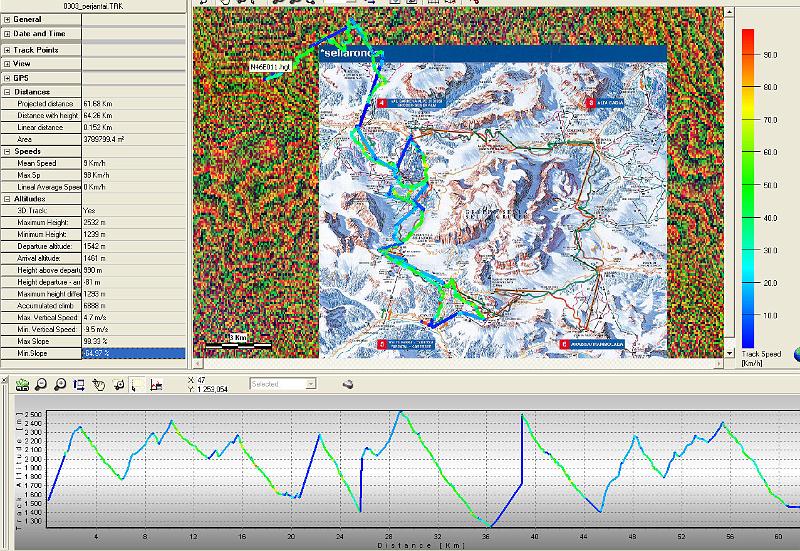This screenshot has height=551, width=800.
Task: Zoom out the altitude graph
Action: [41, 385]
